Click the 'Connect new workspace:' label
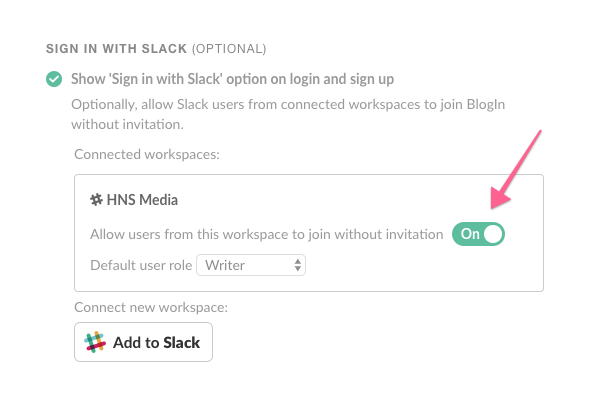The image size is (589, 397). point(151,307)
